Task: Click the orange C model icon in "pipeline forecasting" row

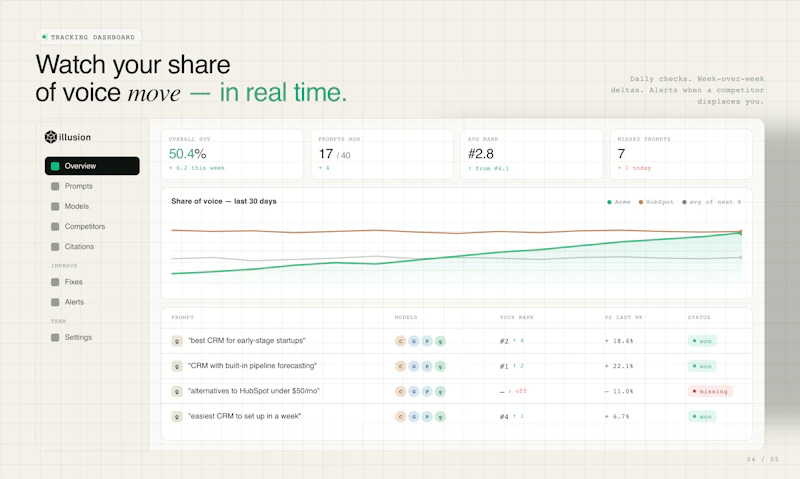Action: [x=401, y=366]
